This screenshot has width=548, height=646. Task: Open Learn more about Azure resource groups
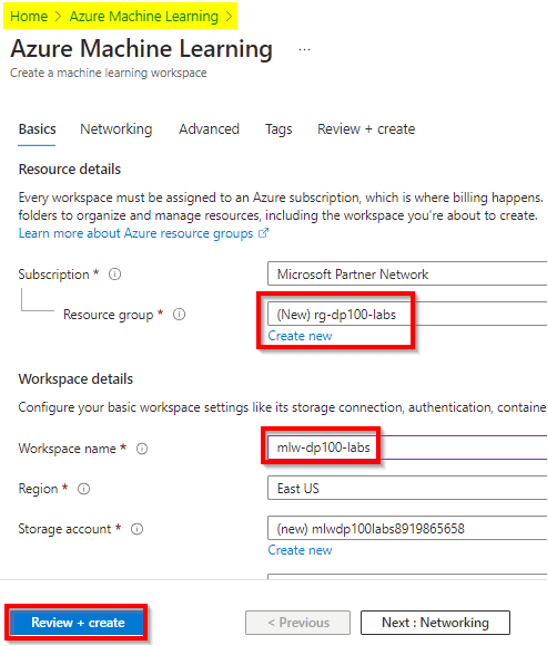click(x=136, y=233)
